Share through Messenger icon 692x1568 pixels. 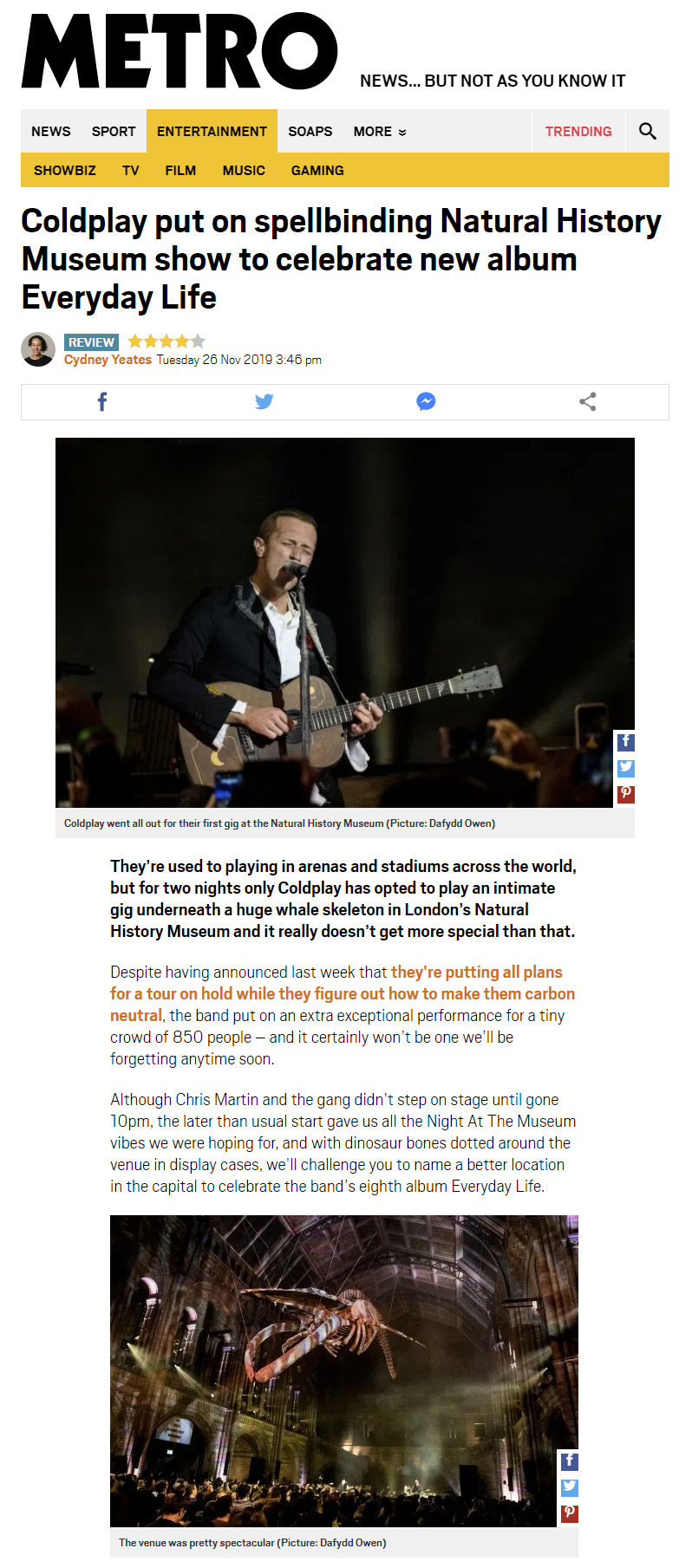coord(426,401)
